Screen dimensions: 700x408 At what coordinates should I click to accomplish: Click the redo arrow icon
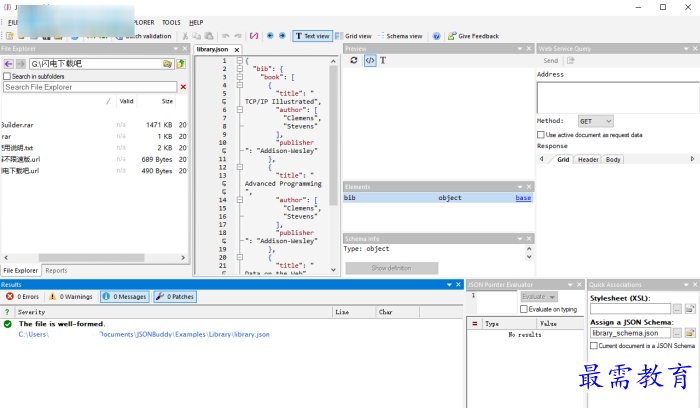click(238, 36)
